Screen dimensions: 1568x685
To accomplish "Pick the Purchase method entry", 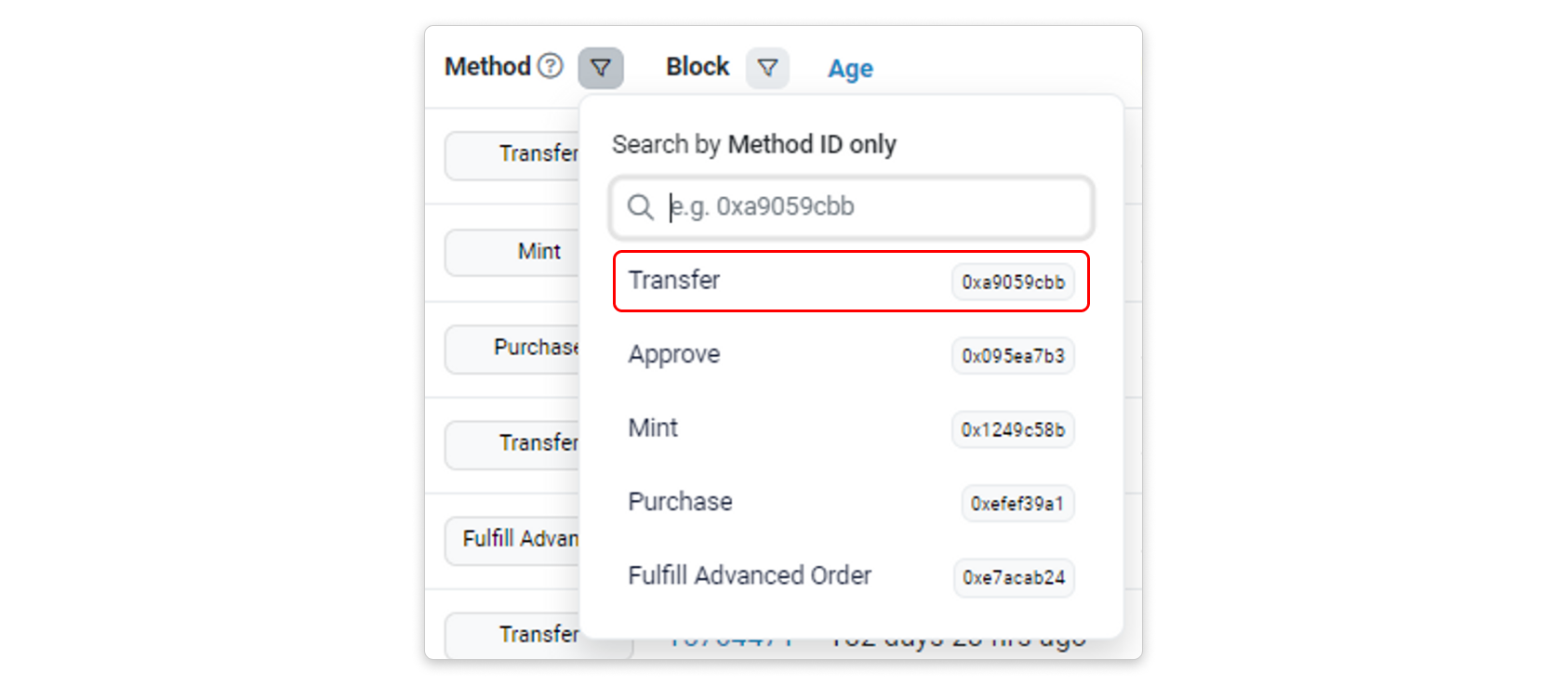I will coord(680,502).
